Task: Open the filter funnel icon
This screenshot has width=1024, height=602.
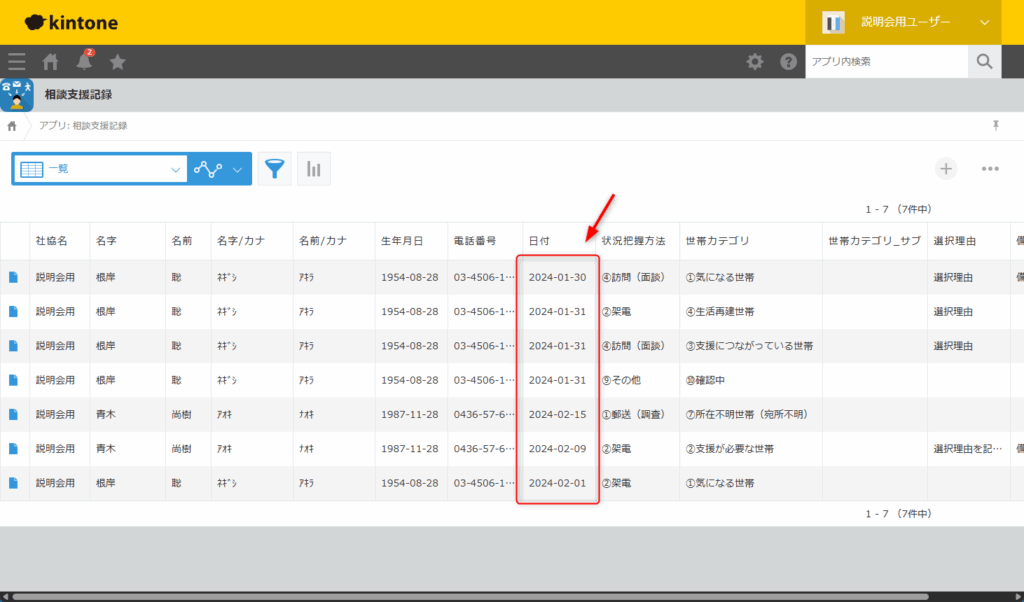Action: (275, 169)
